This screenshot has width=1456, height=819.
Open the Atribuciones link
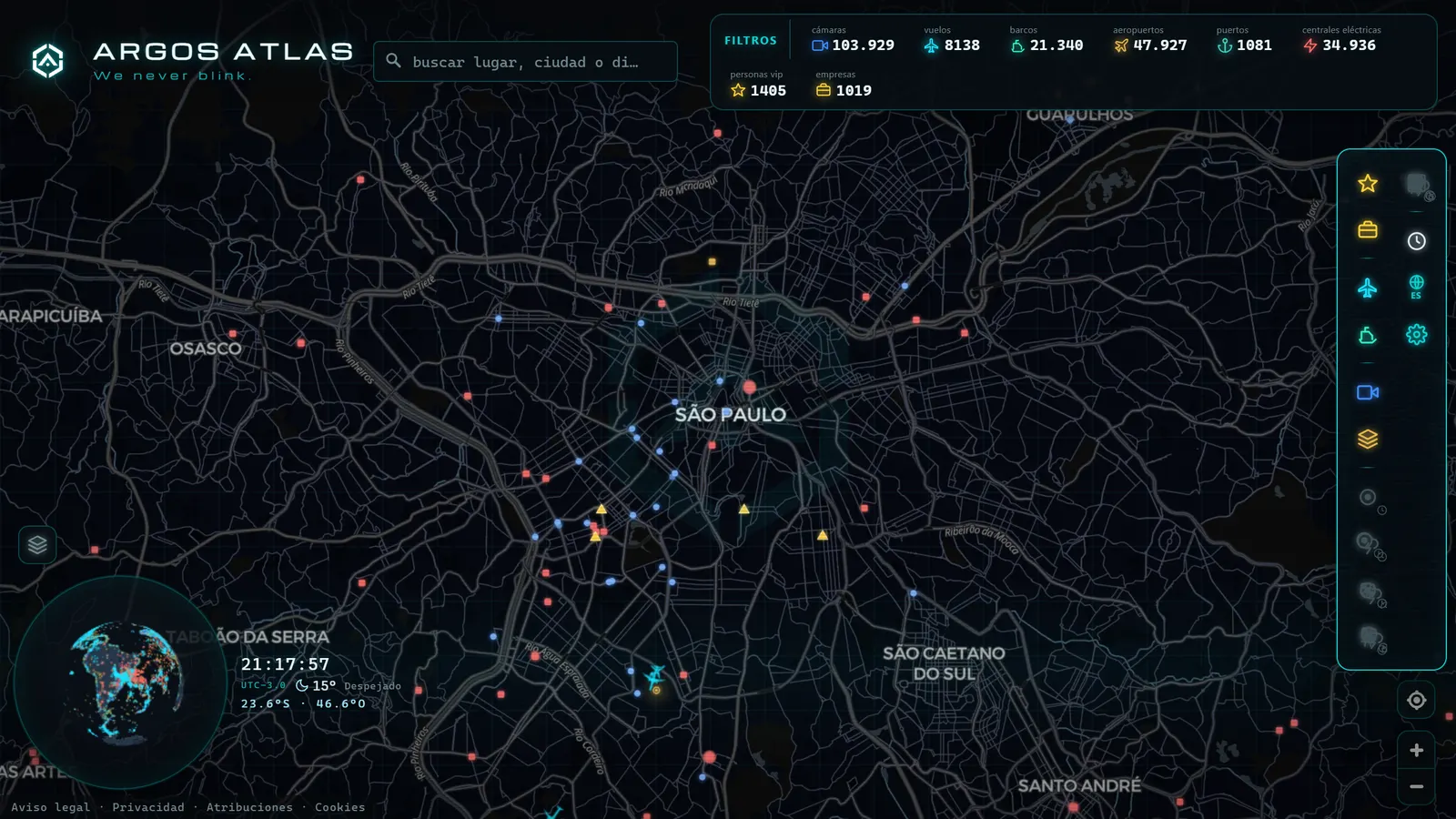point(249,807)
